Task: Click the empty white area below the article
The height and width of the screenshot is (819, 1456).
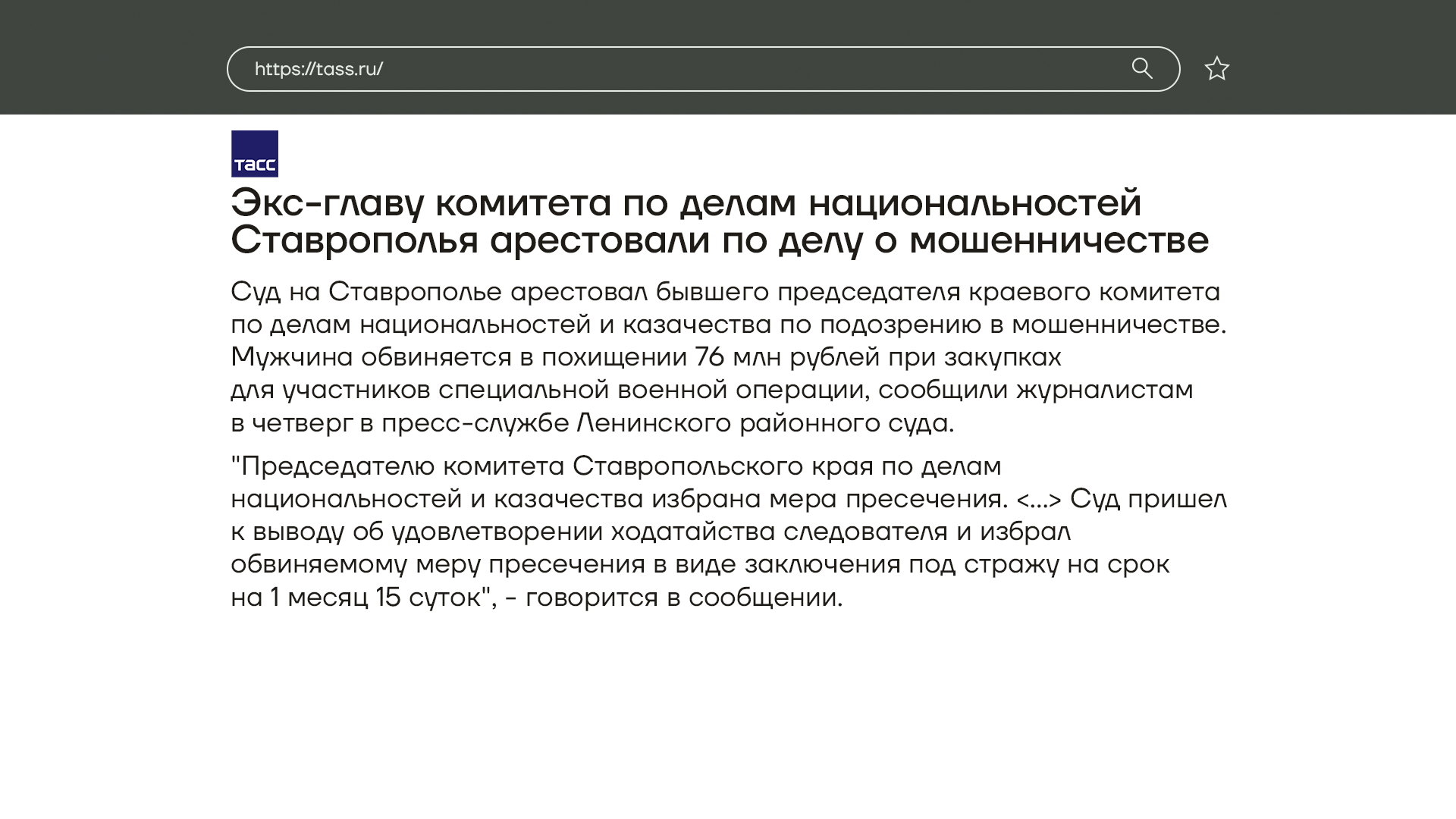Action: 728,720
